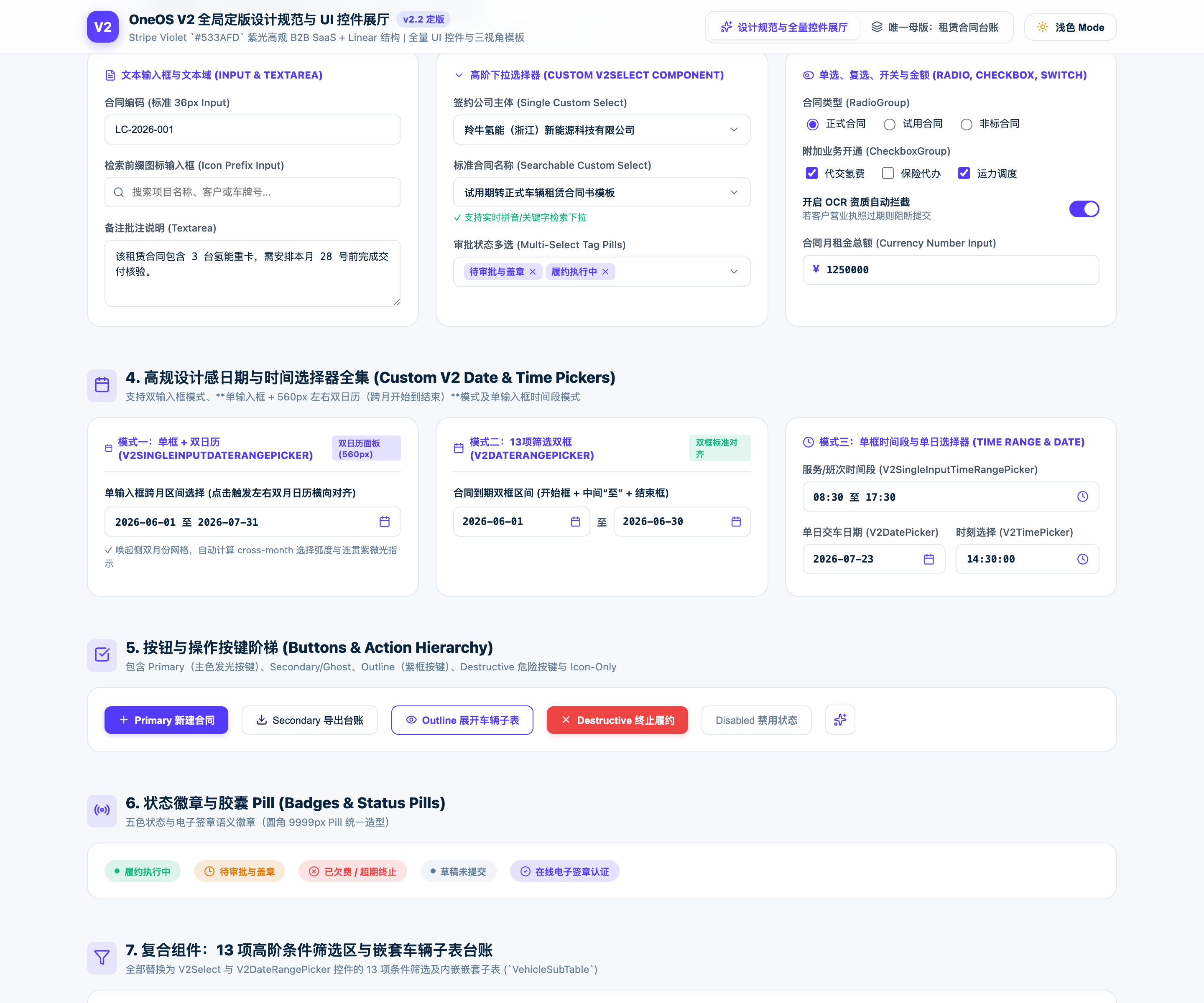
Task: Open the 设计规范与全量控件展厅 tab
Action: [x=784, y=27]
